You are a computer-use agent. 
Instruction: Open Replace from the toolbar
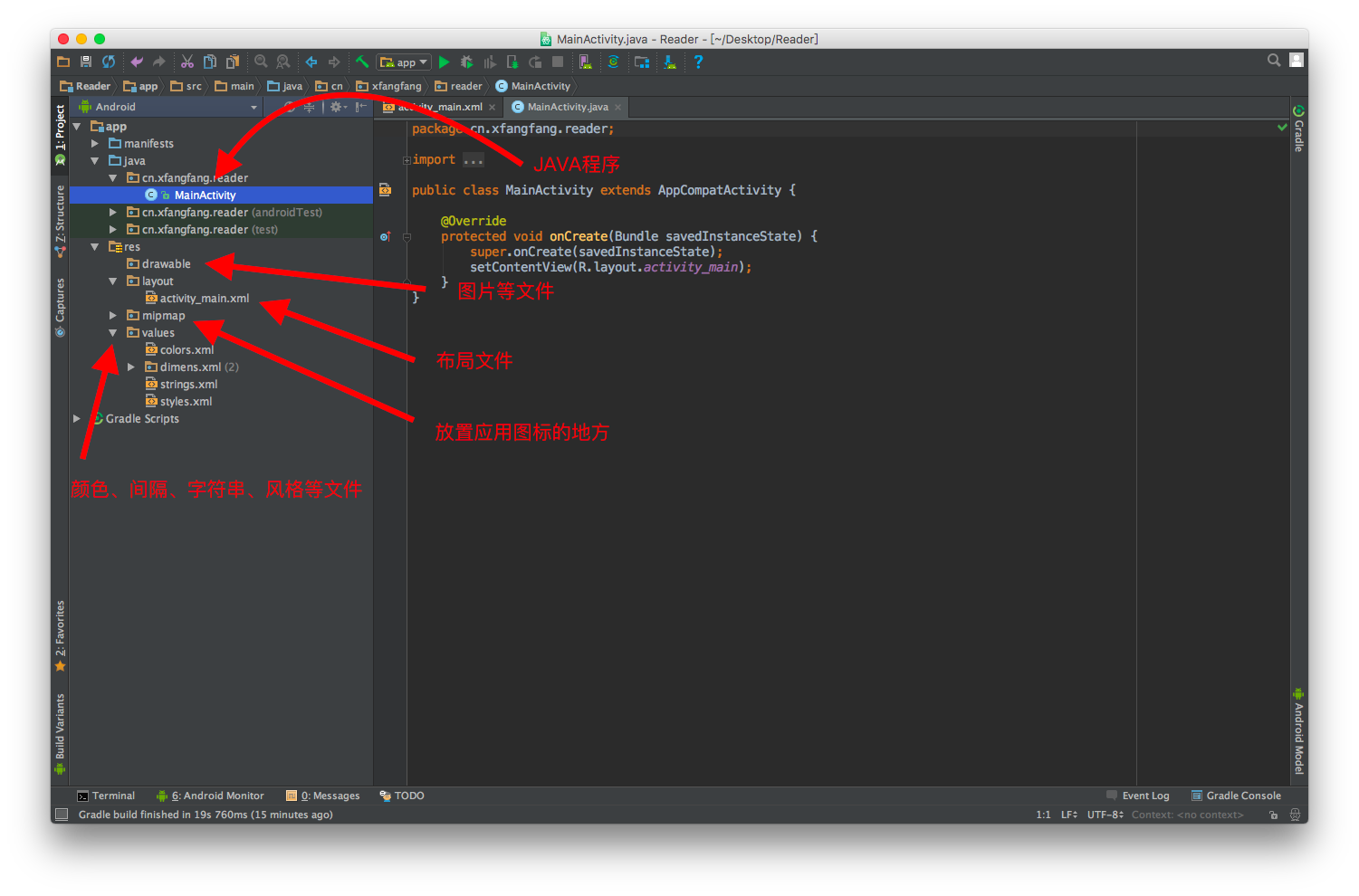tap(283, 62)
